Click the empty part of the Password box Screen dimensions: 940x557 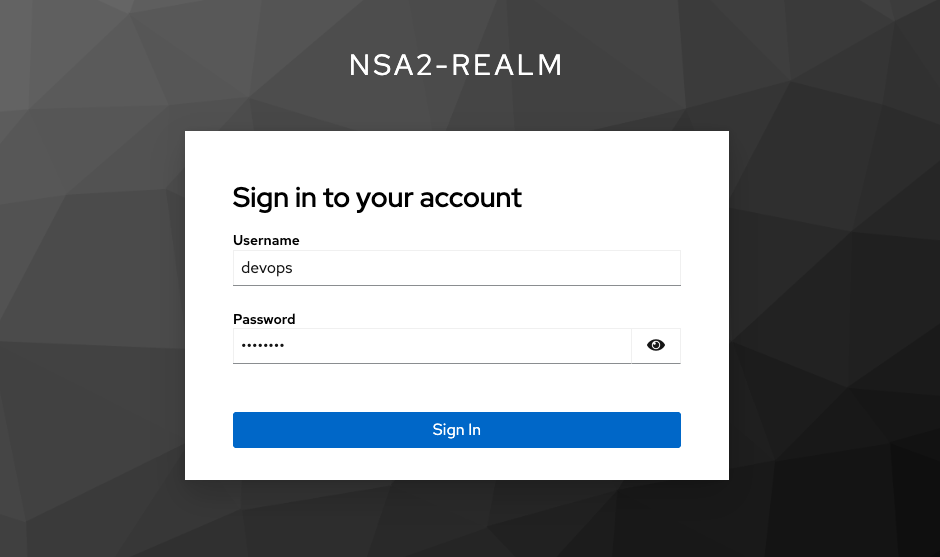coord(456,346)
